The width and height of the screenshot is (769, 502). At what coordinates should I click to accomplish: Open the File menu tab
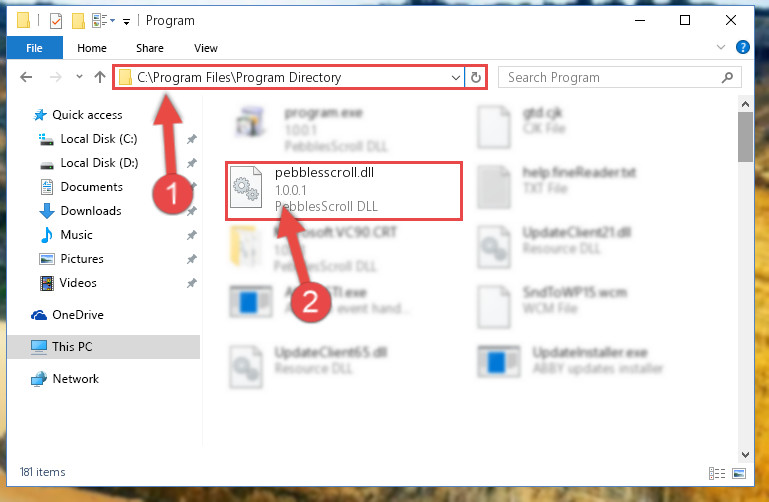click(34, 48)
